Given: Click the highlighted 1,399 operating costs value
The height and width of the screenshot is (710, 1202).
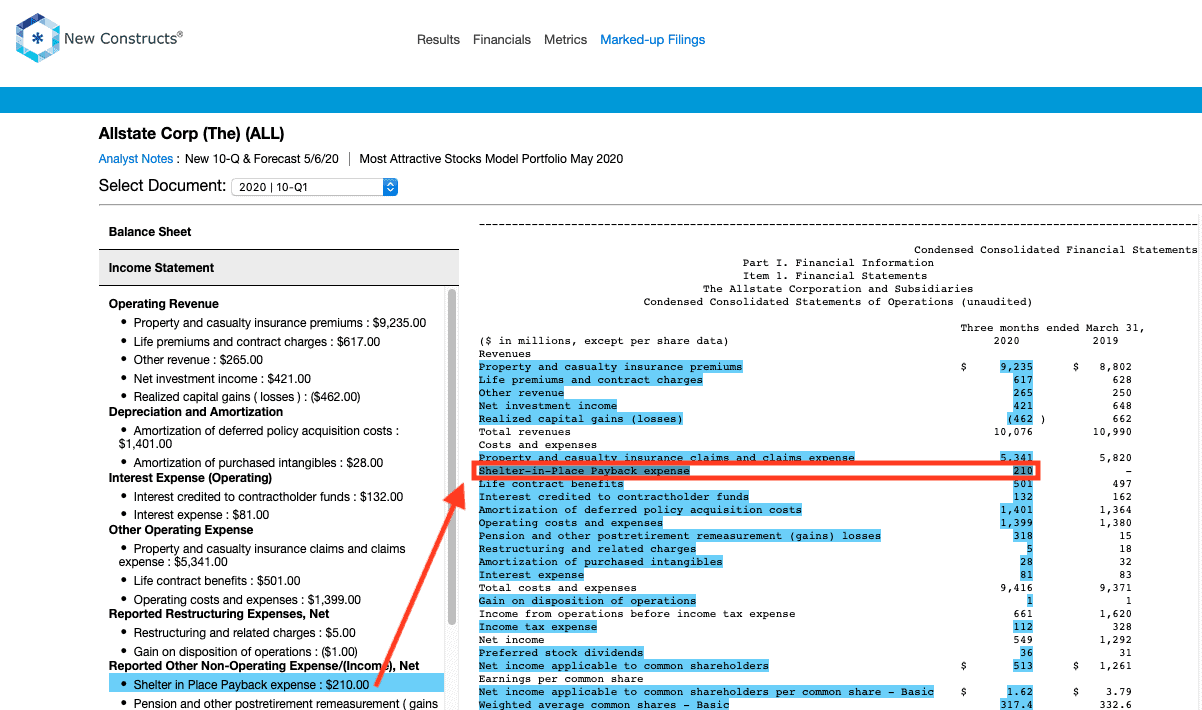Looking at the screenshot, I should (1016, 523).
